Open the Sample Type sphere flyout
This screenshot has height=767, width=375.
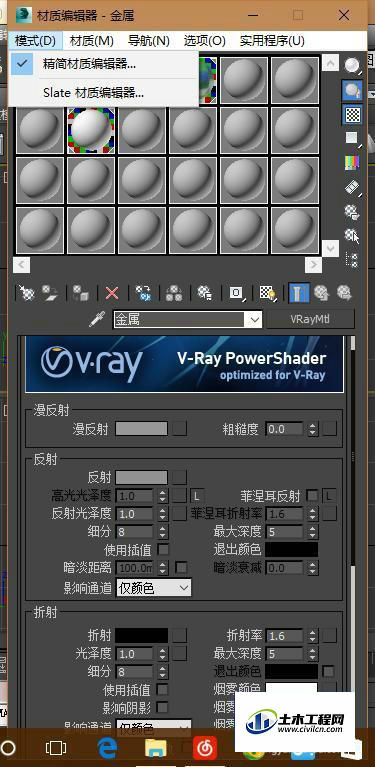352,65
